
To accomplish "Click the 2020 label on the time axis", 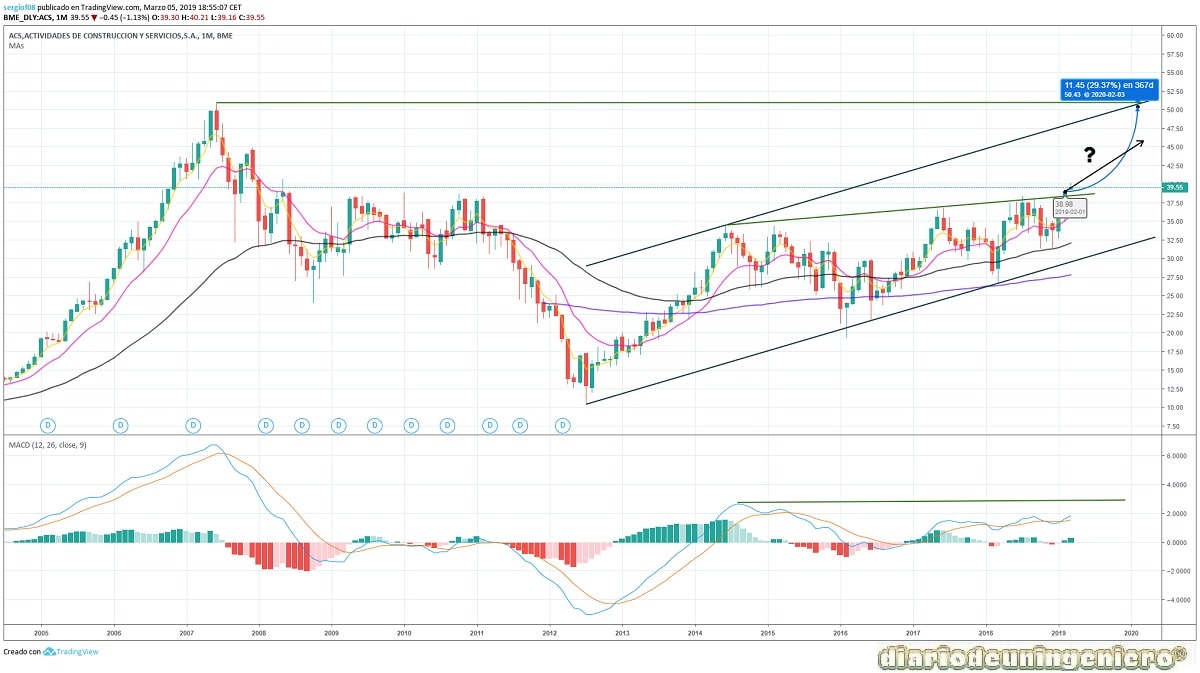I will click(x=1131, y=633).
